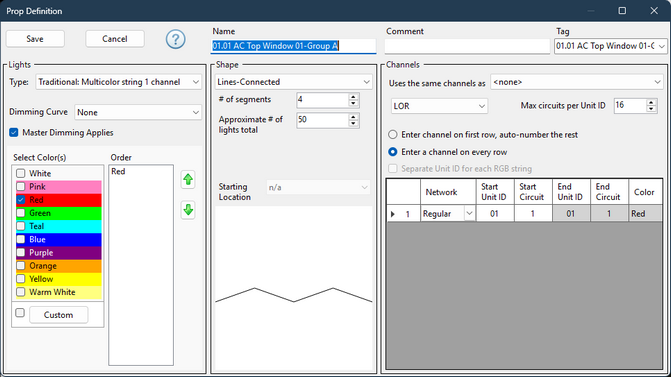The image size is (671, 377).
Task: Click the Red Color cell in channel row
Action: tap(645, 214)
